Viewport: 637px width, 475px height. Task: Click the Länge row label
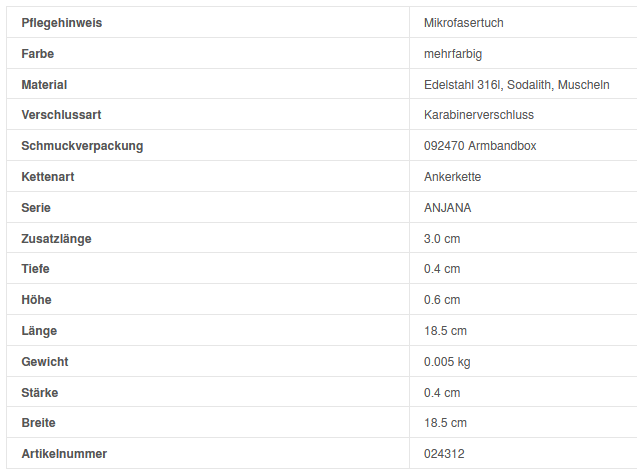(x=39, y=331)
